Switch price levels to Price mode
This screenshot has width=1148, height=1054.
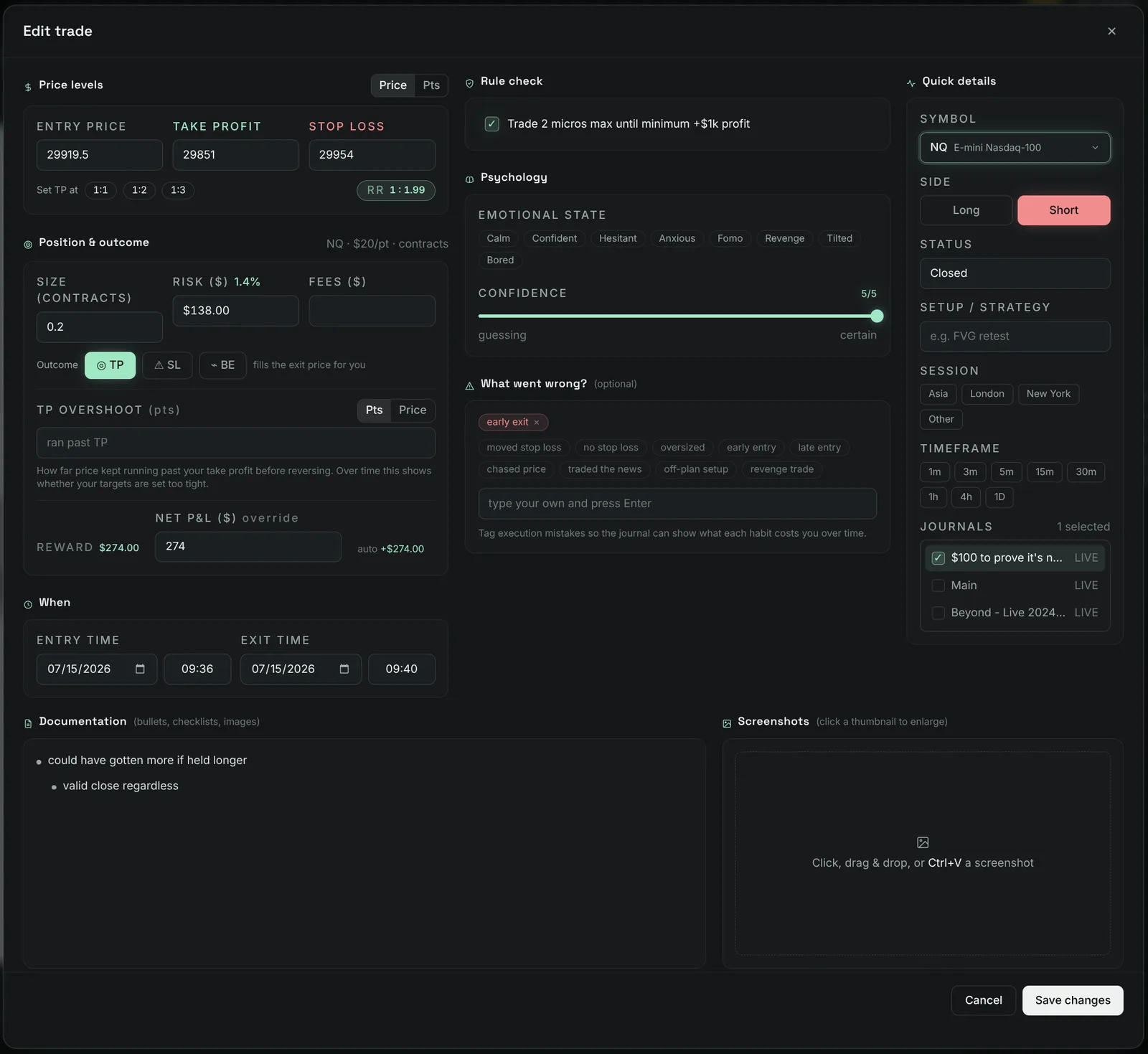point(392,85)
